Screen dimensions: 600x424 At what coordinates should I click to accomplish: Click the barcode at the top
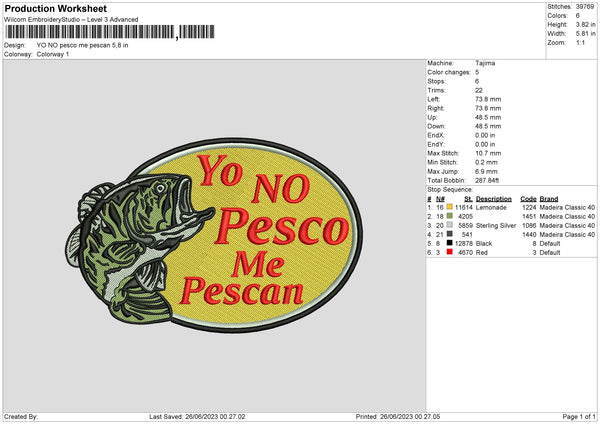tap(110, 32)
